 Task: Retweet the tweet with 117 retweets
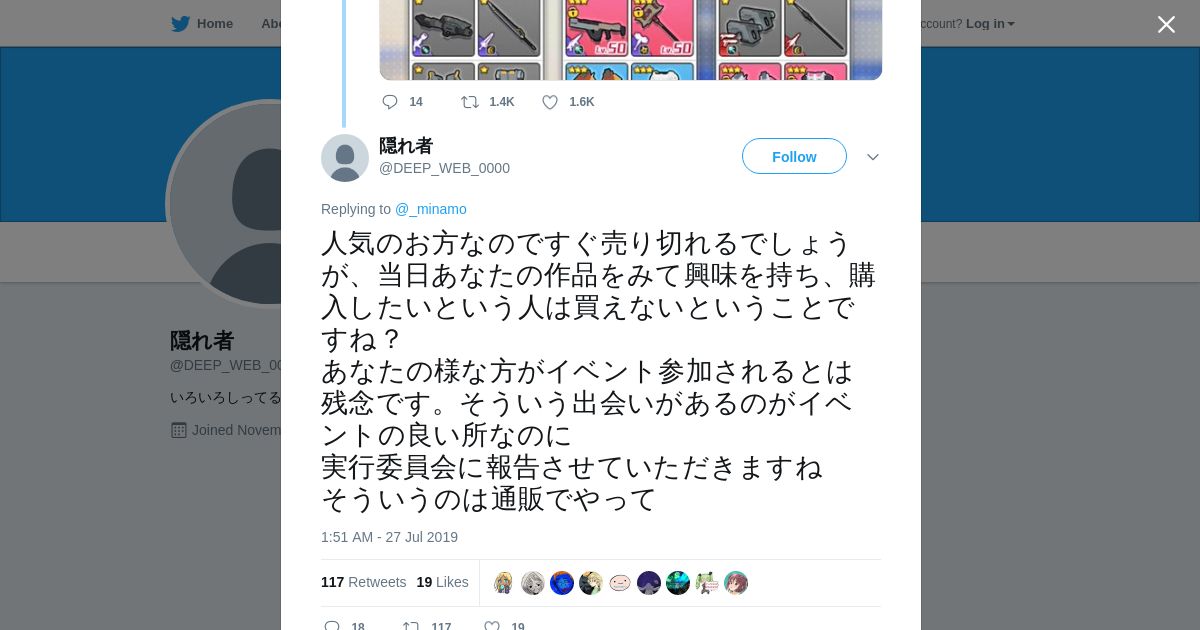pyautogui.click(x=411, y=626)
